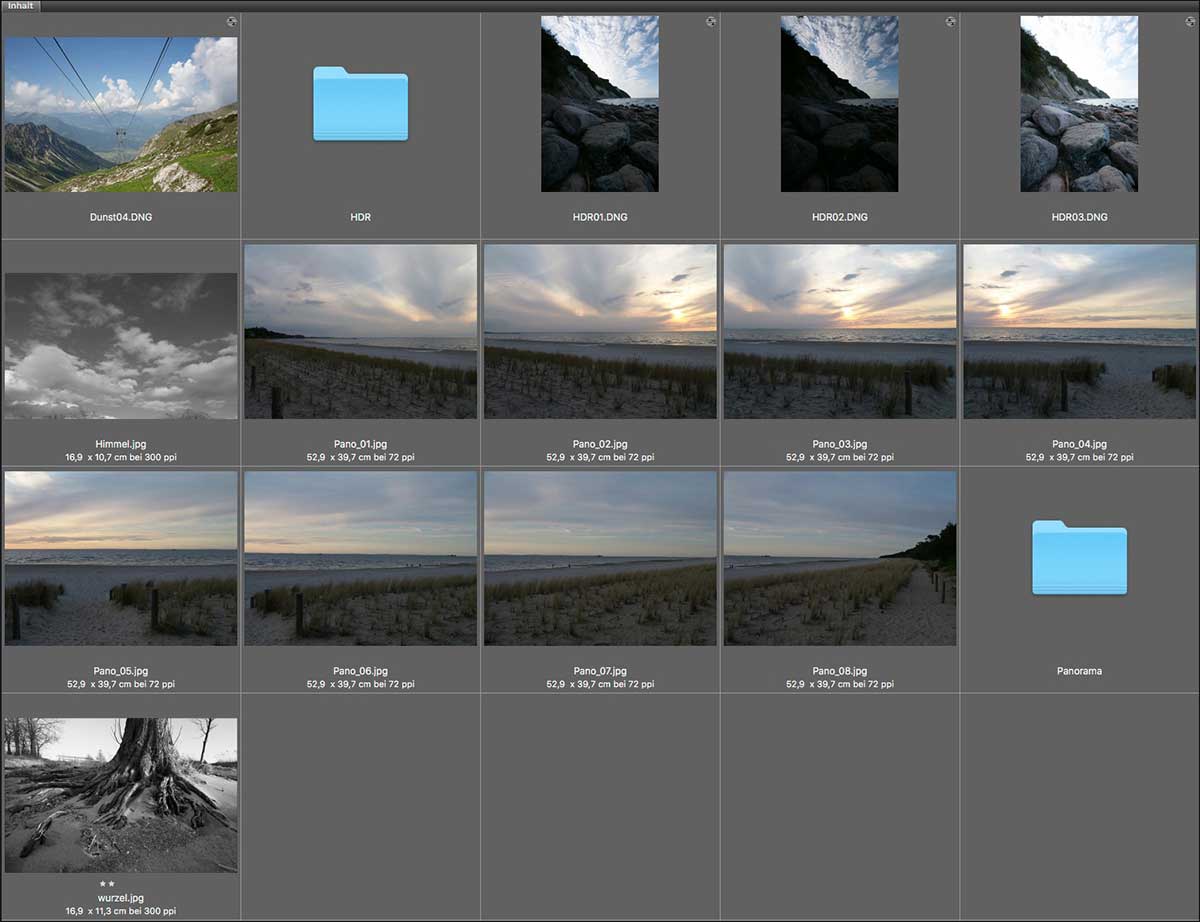Open the HDR folder icon
1200x922 pixels.
point(360,103)
